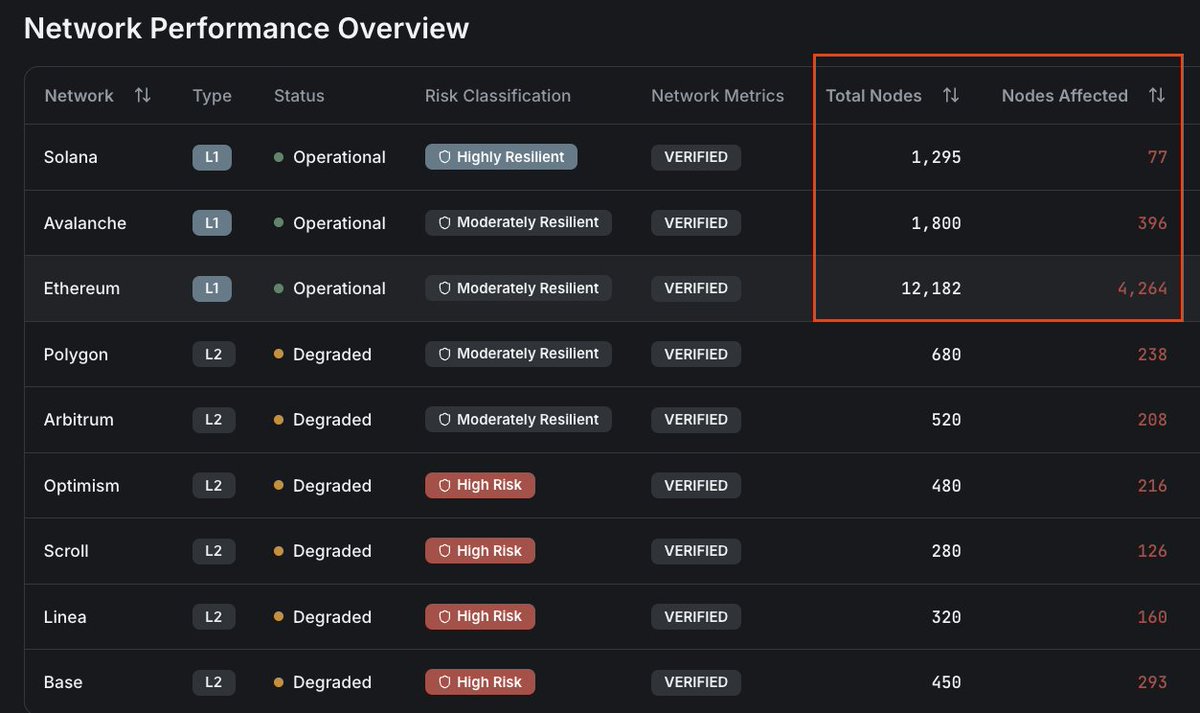Click the VERIFIED badge for Polygon

[x=696, y=354]
